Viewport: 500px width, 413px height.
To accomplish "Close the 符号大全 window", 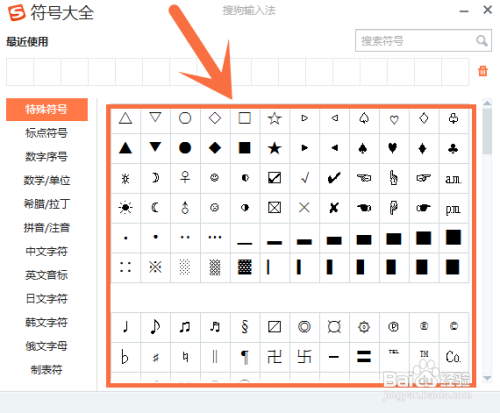I will coord(488,10).
